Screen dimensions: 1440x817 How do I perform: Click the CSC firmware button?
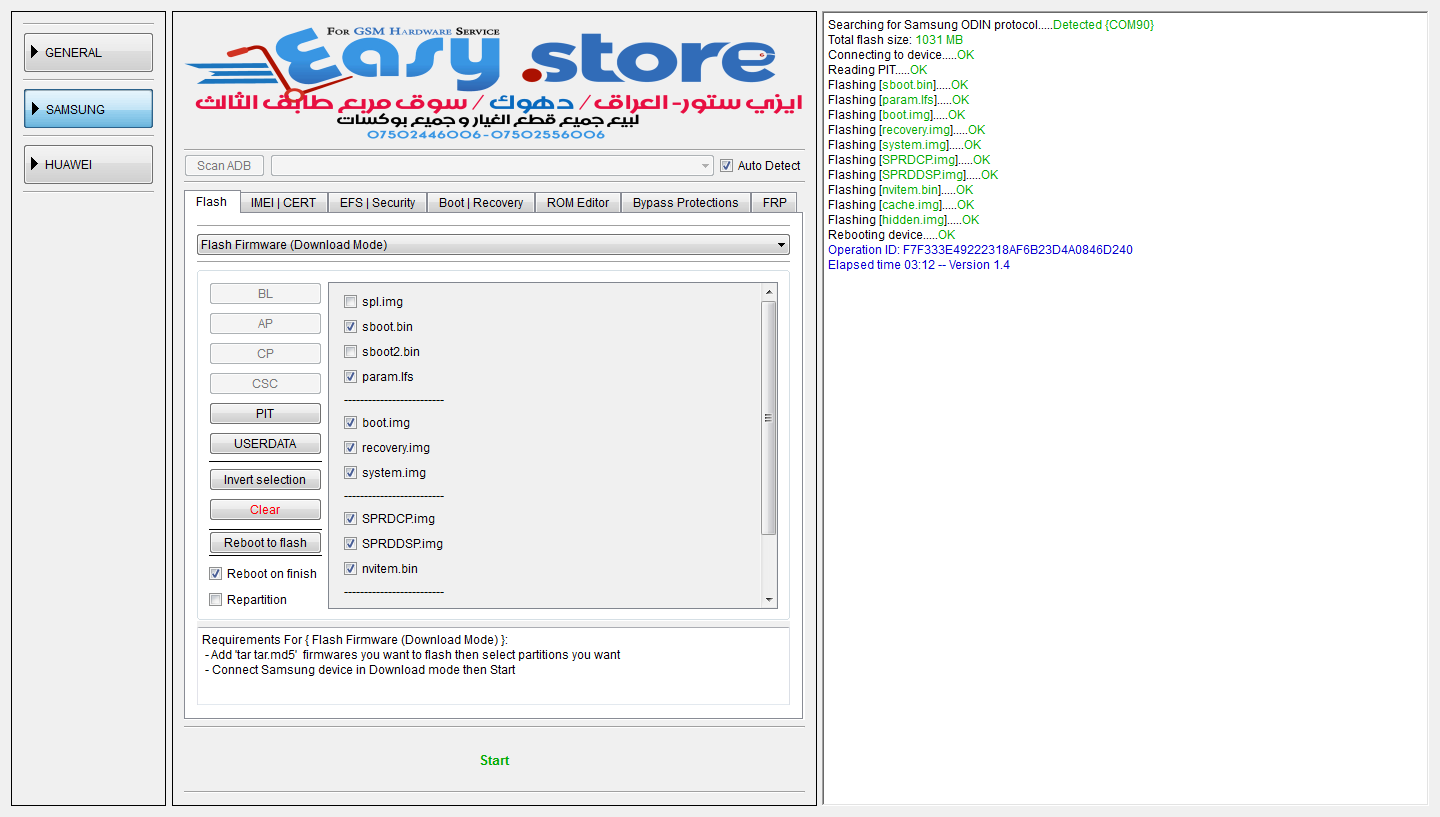[265, 384]
